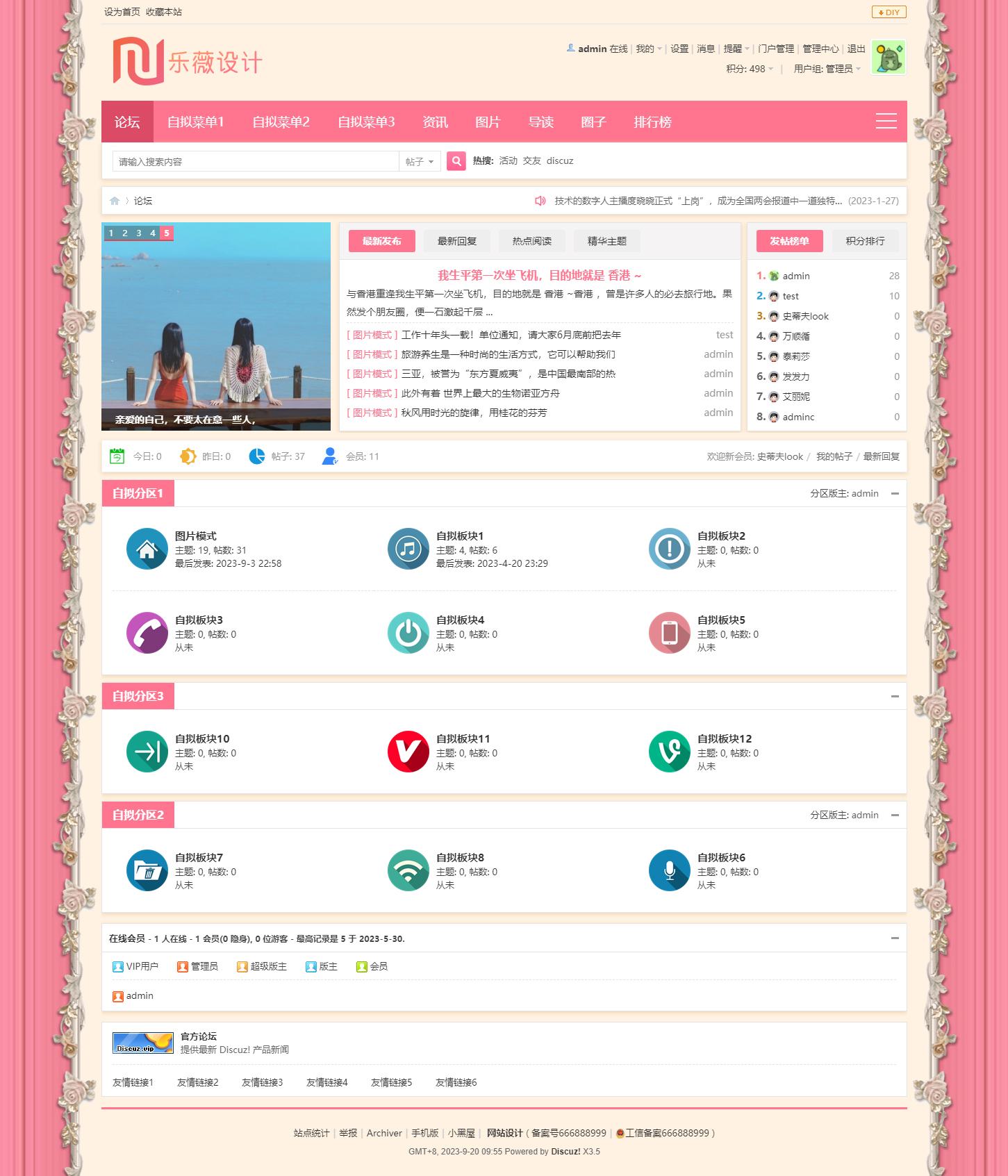Open the hamburger menu in navigation bar
Screen dimensions: 1008x1176
[886, 122]
